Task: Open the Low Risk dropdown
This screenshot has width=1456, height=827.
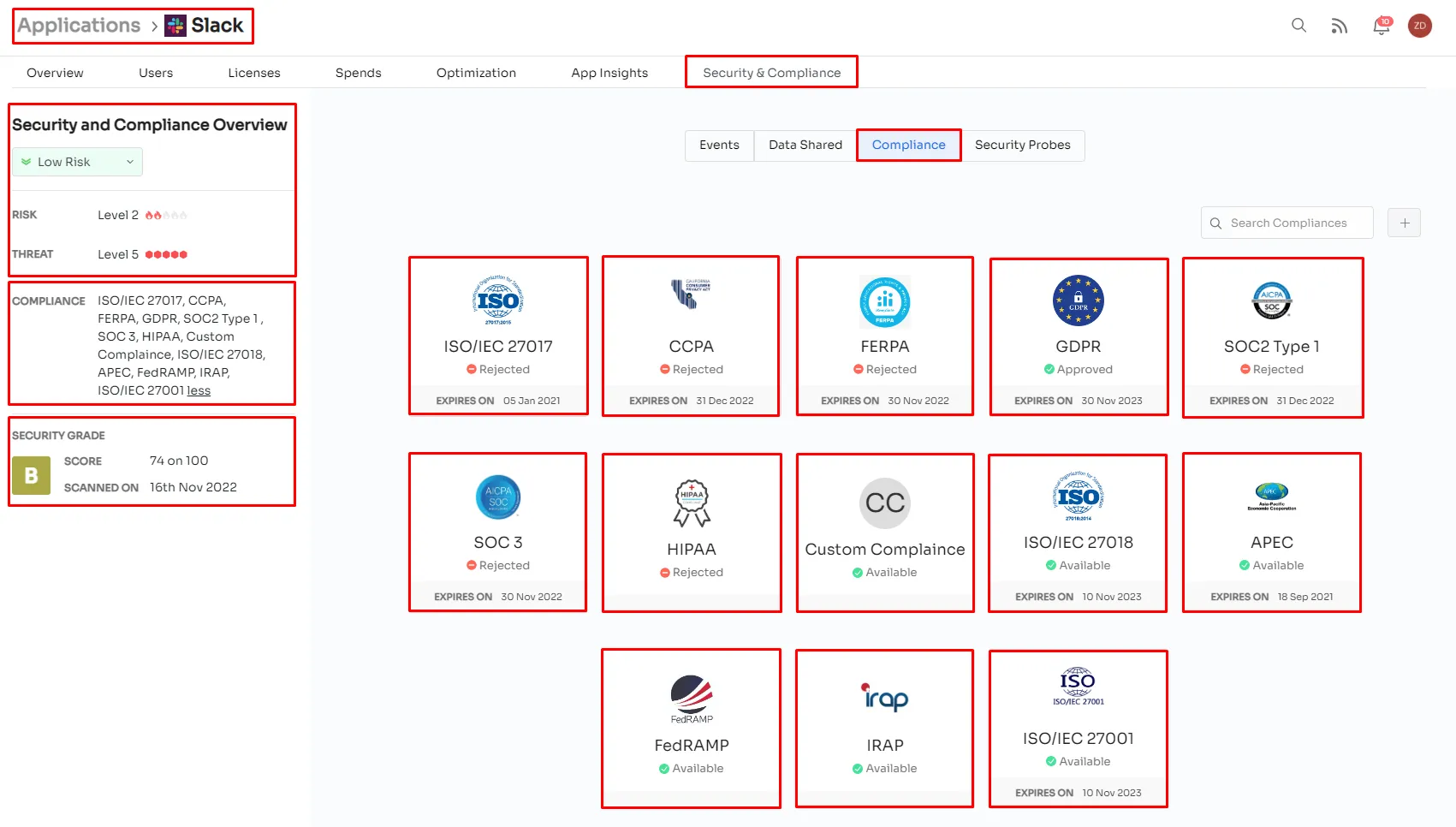Action: (x=77, y=162)
